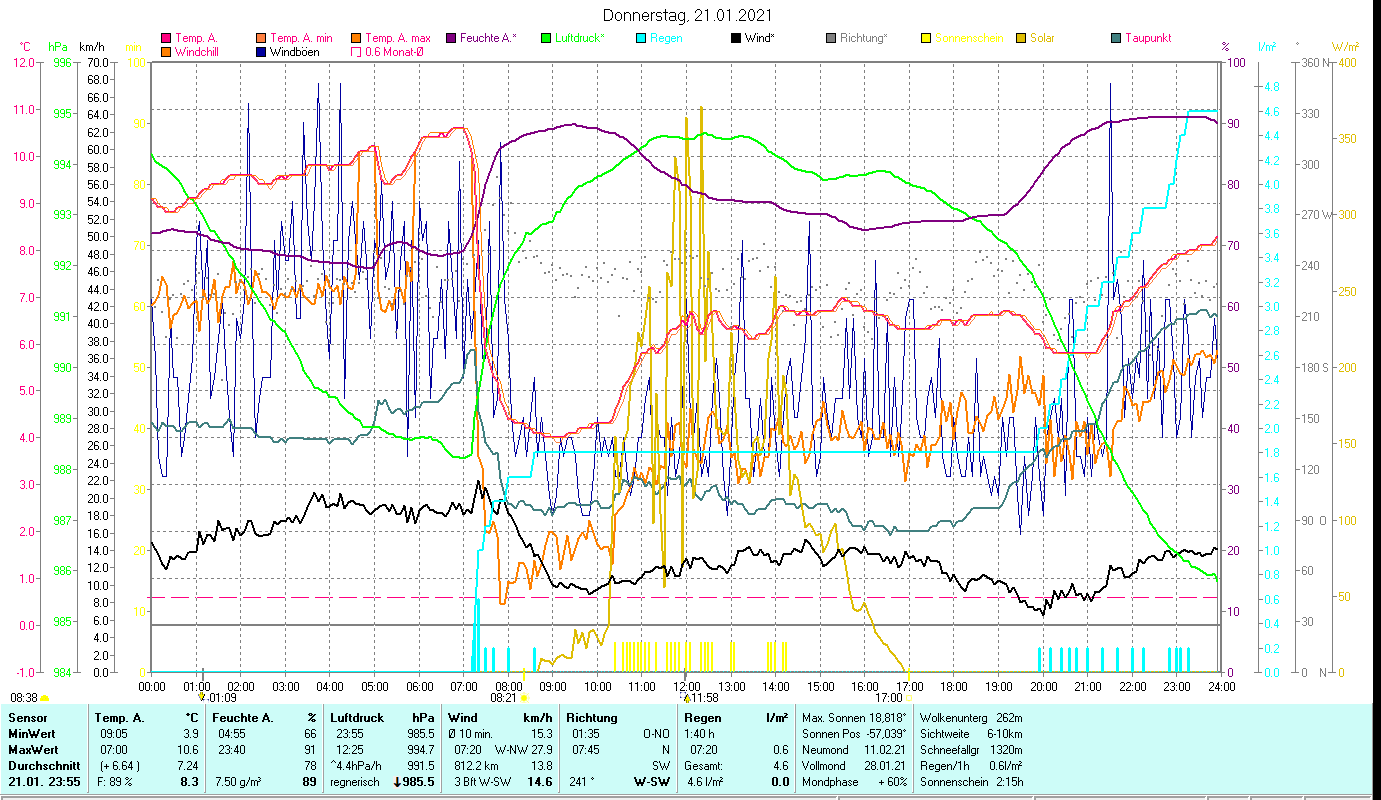The image size is (1381, 800).
Task: Click the solar noon marker at 11:58
Action: tap(687, 697)
